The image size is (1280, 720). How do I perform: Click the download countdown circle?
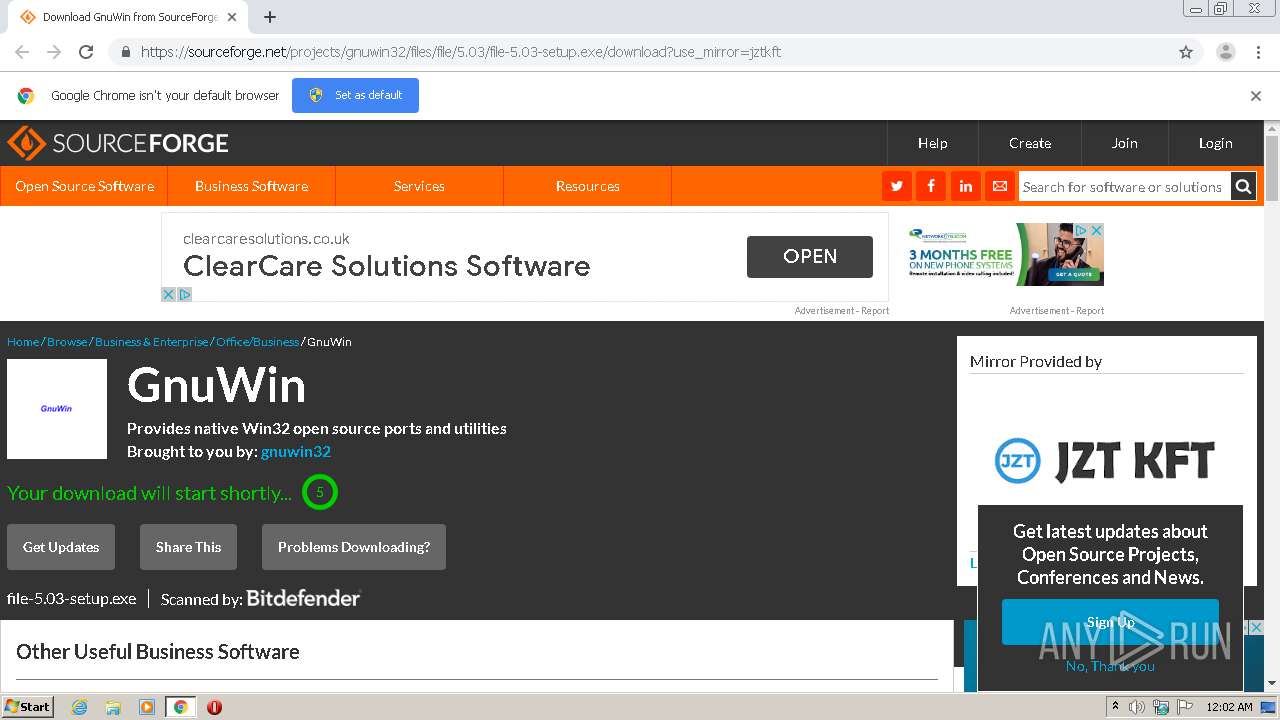pyautogui.click(x=320, y=492)
